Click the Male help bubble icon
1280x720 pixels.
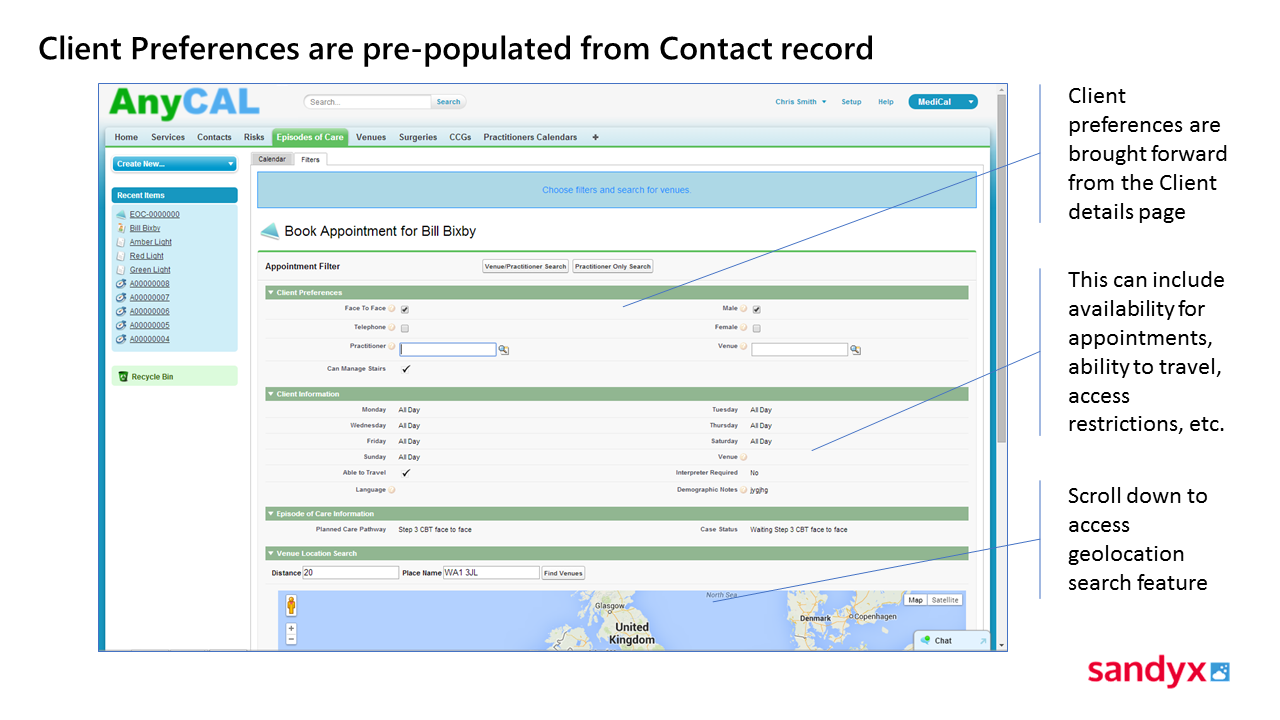click(744, 309)
